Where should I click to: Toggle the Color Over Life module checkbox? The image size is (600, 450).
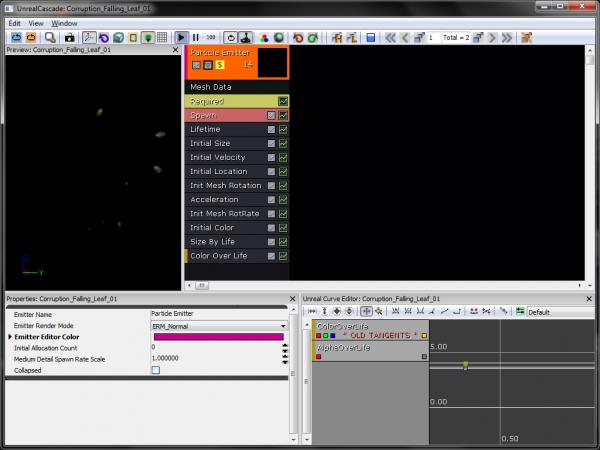(271, 256)
